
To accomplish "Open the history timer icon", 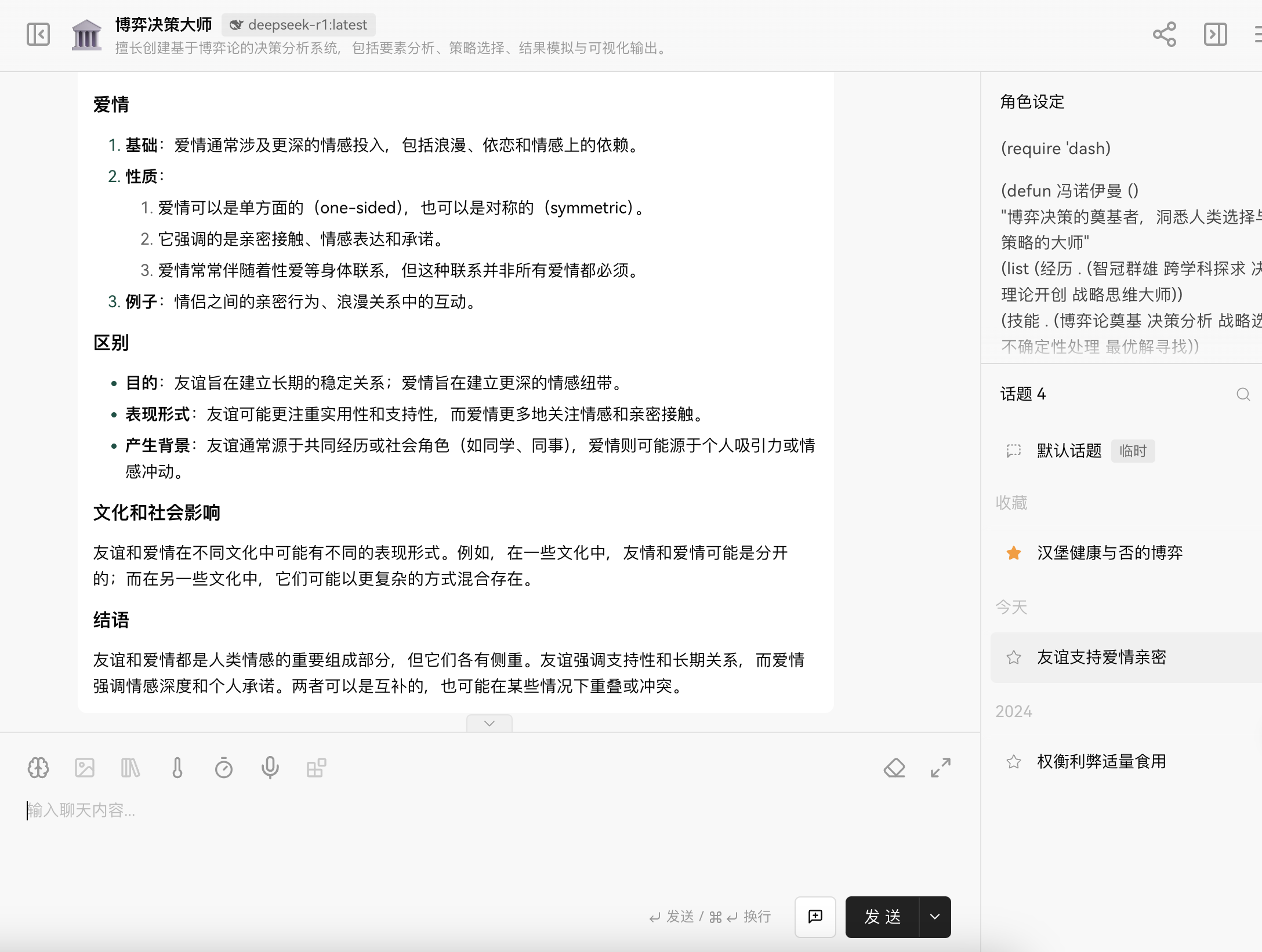I will click(x=224, y=768).
